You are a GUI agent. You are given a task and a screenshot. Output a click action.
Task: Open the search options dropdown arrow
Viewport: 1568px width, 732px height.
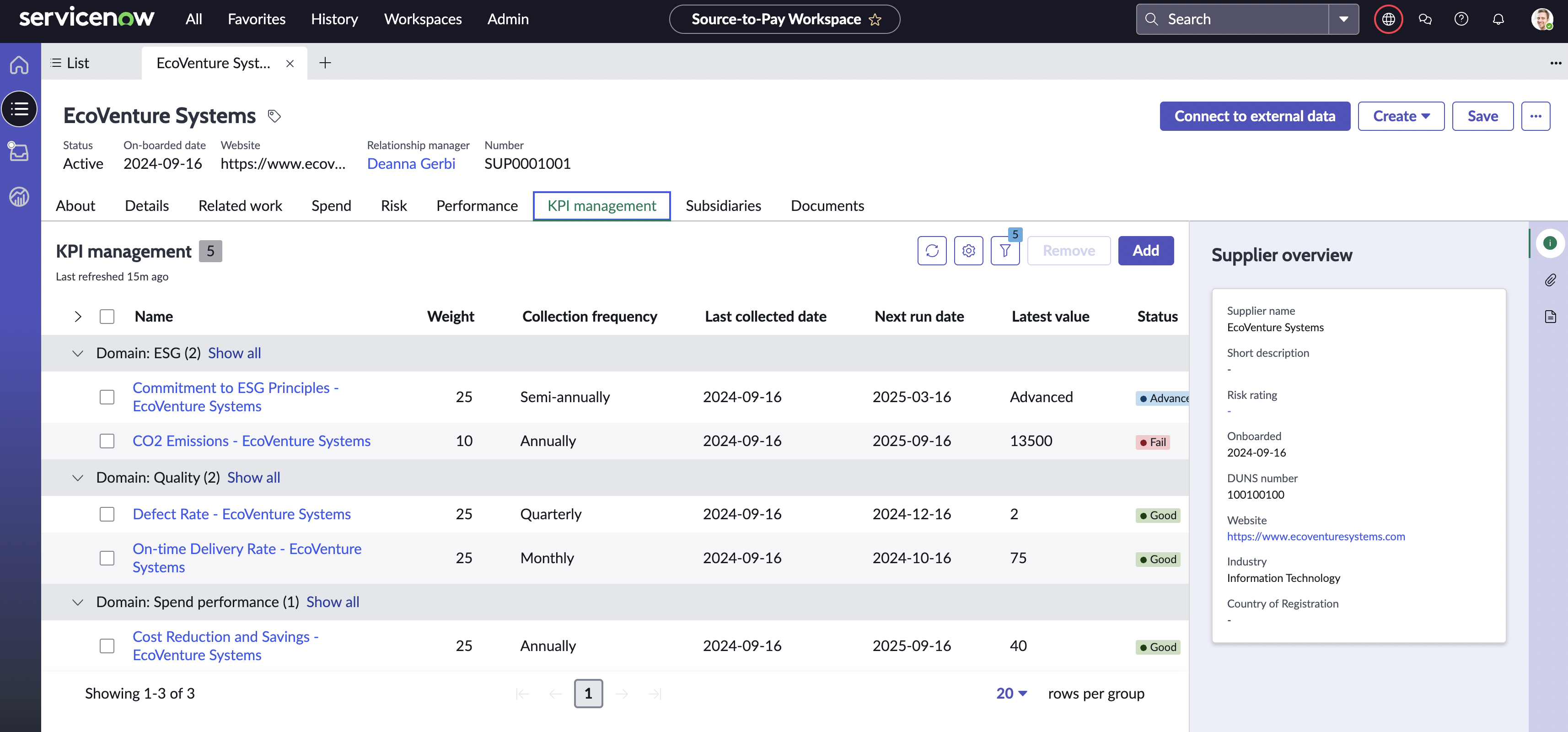1343,20
